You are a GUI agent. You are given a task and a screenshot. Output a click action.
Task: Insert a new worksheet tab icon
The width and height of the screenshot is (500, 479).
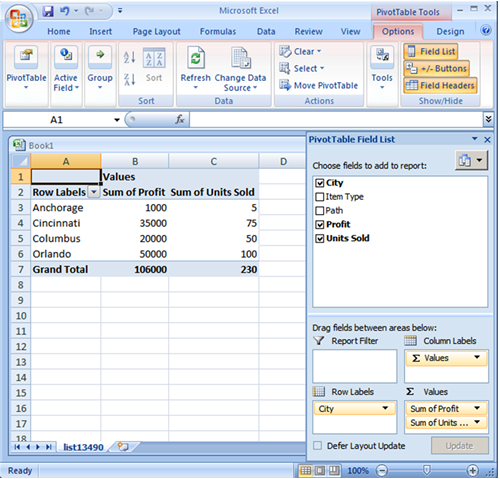[x=123, y=447]
